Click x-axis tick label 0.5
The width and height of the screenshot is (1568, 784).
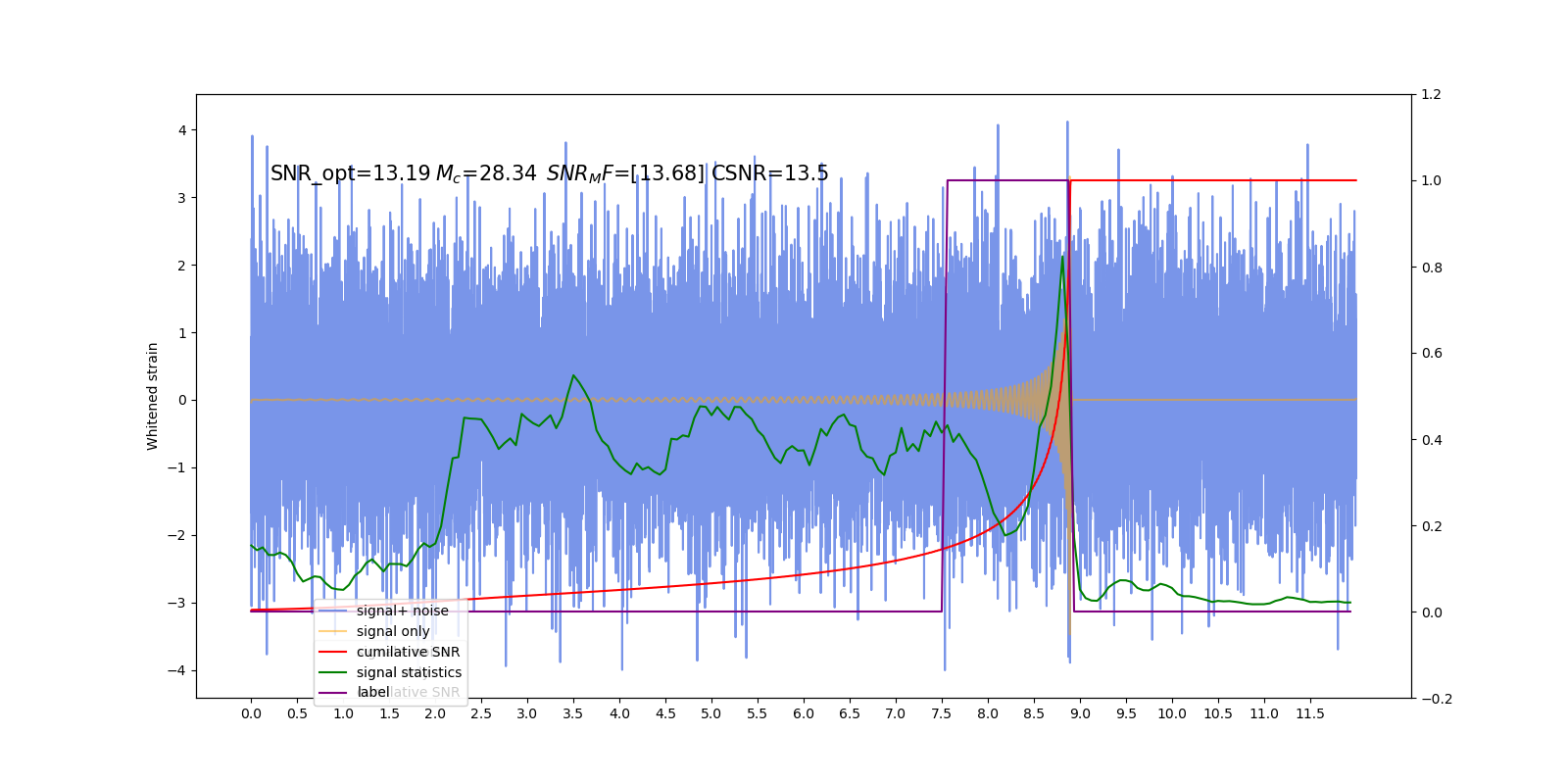pyautogui.click(x=297, y=713)
